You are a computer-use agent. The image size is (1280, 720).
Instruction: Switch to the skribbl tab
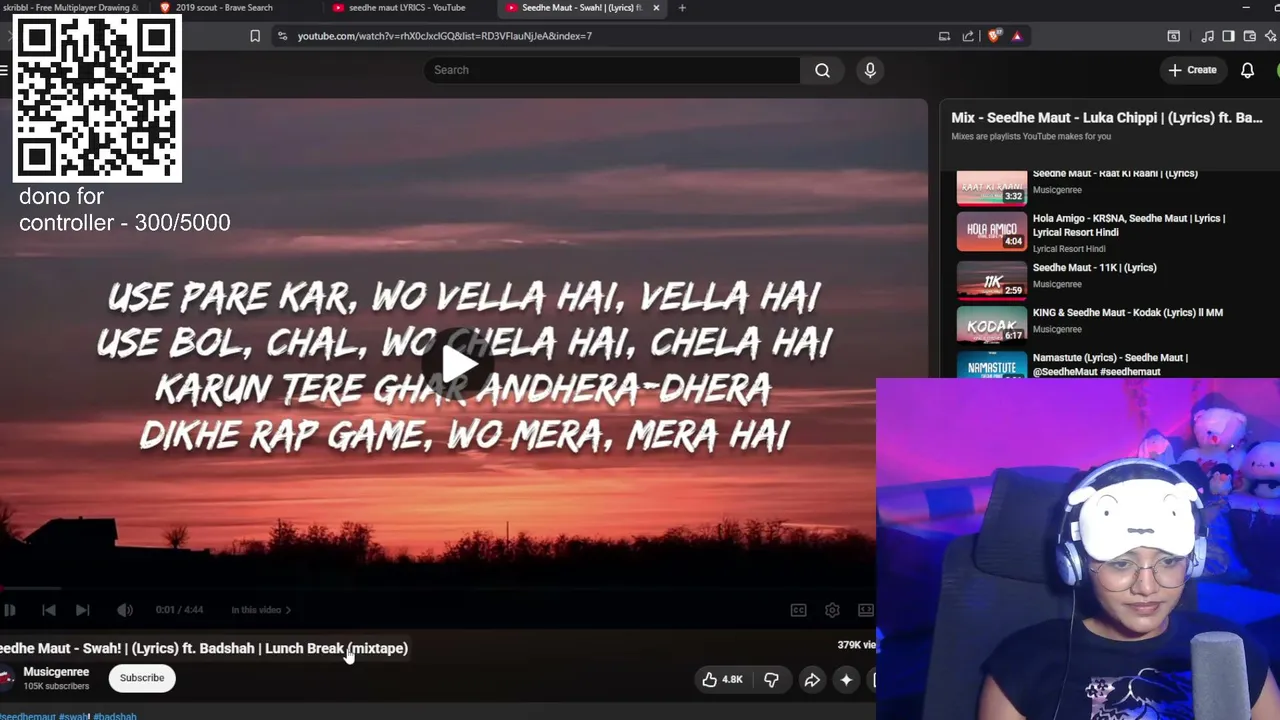click(x=70, y=8)
